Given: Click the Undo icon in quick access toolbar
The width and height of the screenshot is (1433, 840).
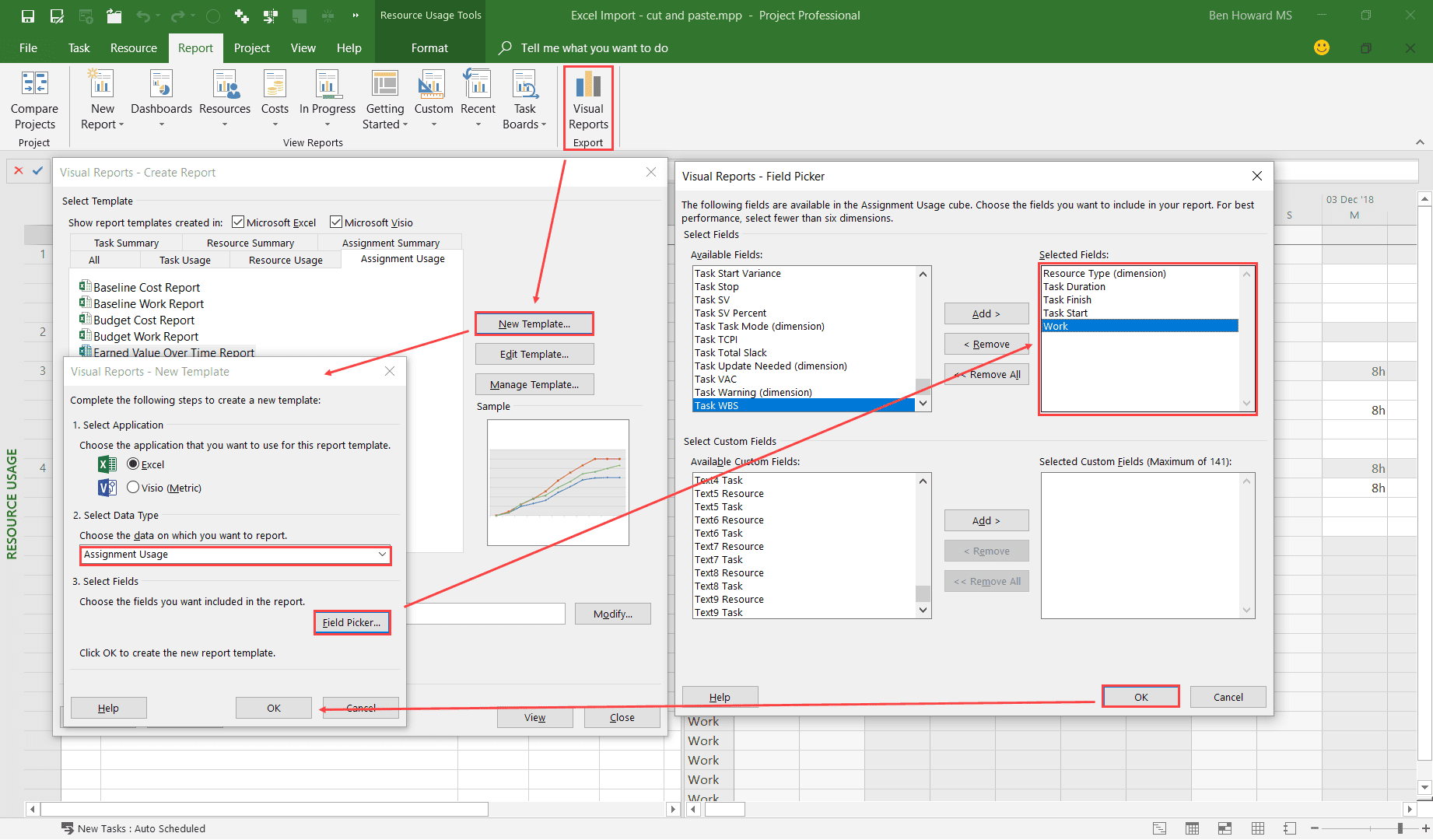Looking at the screenshot, I should click(x=143, y=16).
